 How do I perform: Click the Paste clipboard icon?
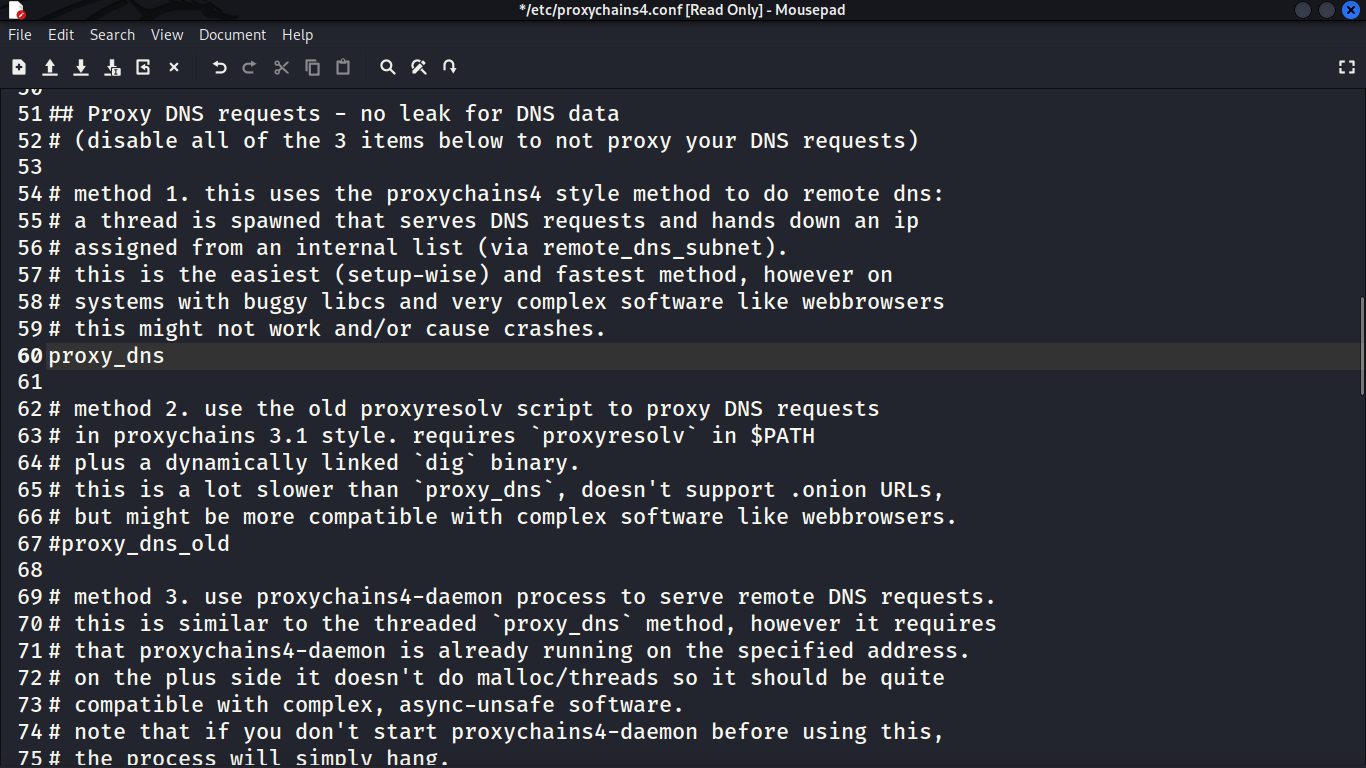[x=343, y=67]
